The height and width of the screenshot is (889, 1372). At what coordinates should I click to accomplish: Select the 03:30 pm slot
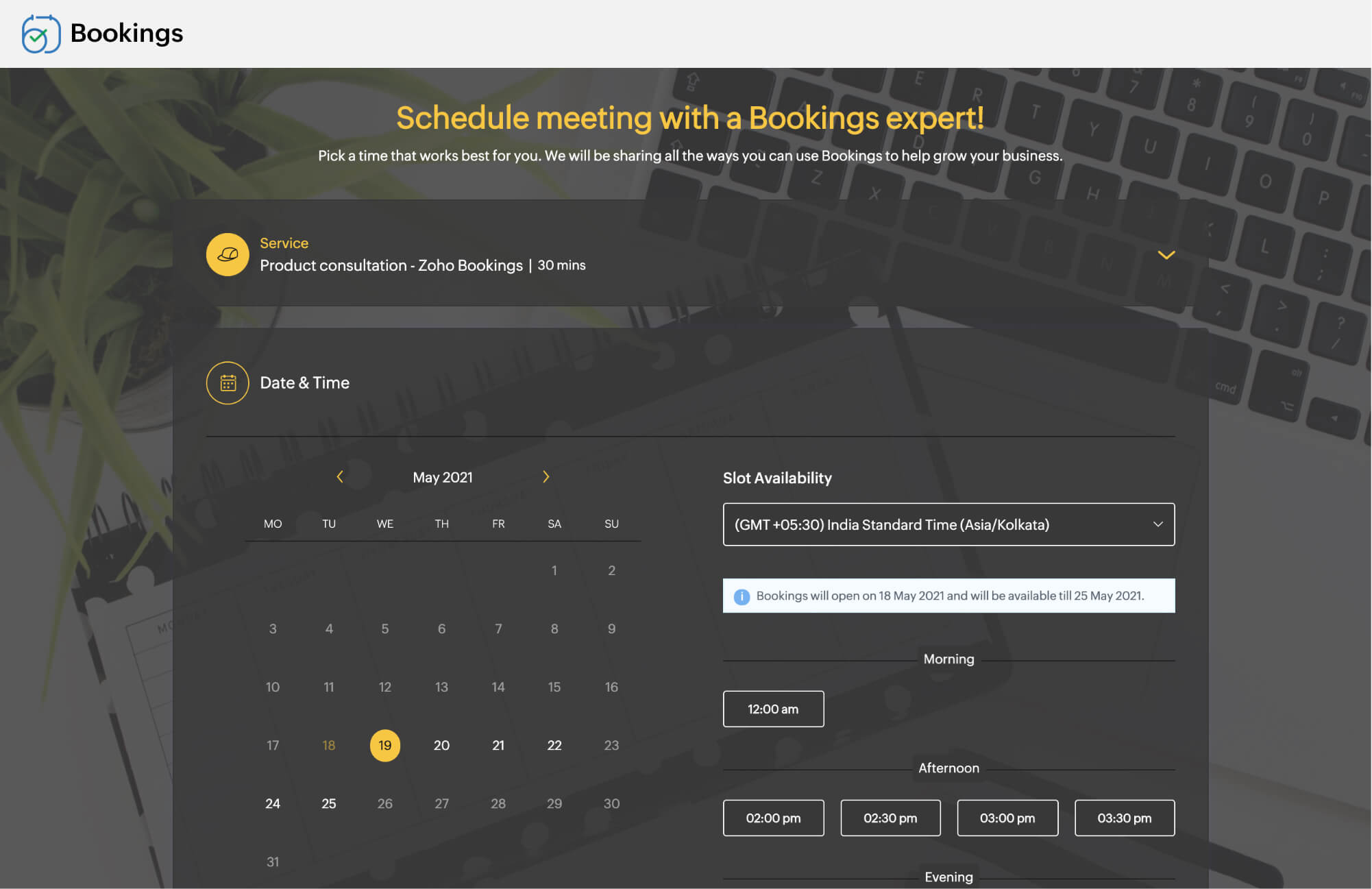click(x=1125, y=818)
